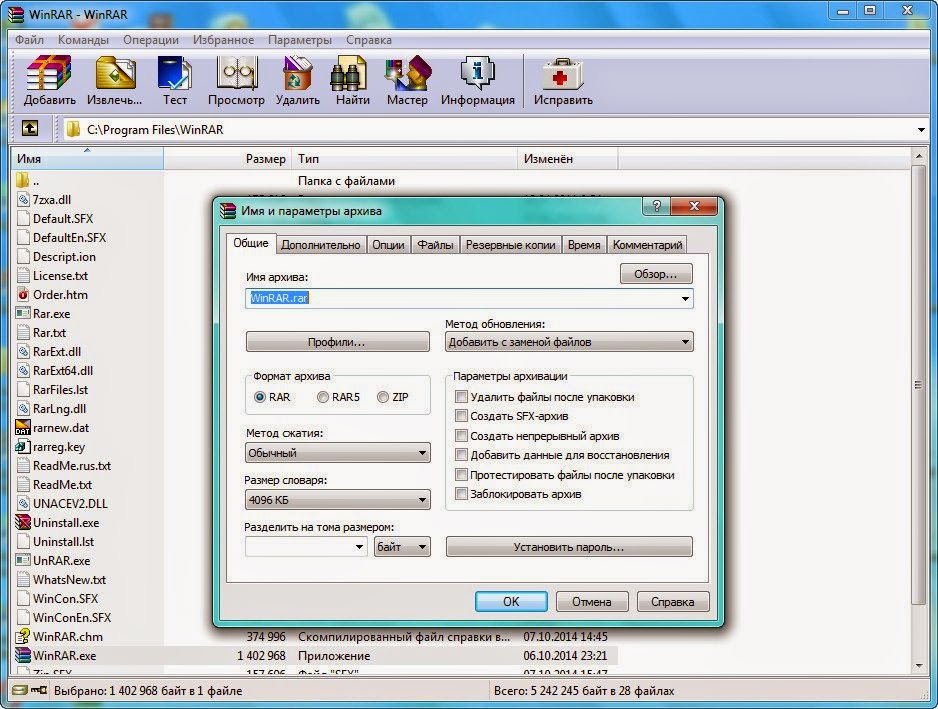Click the Обзор... browse button

[656, 274]
